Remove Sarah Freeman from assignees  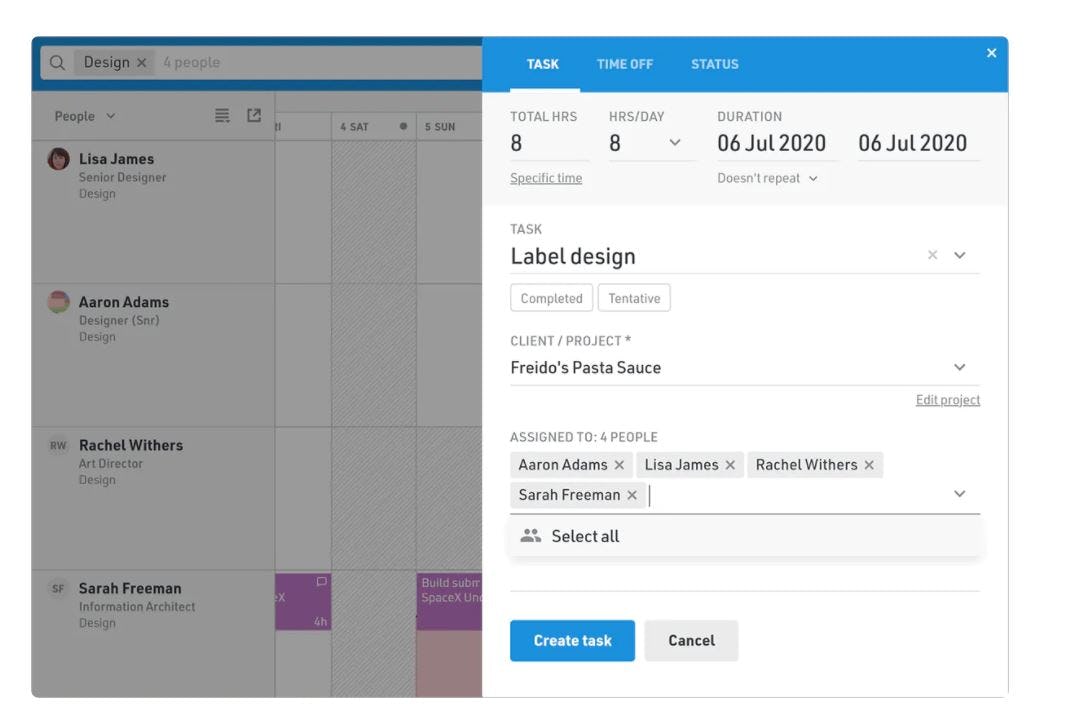pyautogui.click(x=632, y=495)
